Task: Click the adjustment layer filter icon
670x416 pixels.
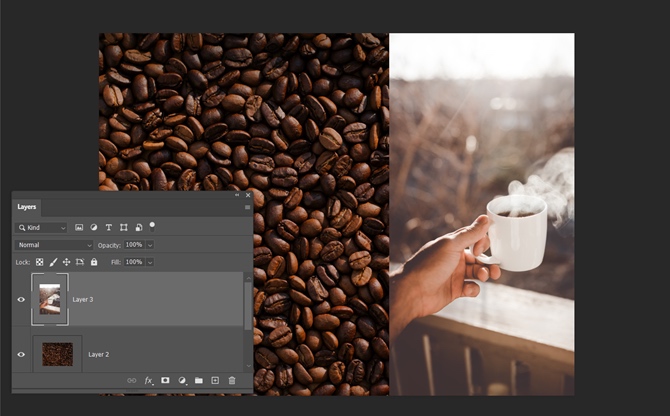Action: pos(94,227)
